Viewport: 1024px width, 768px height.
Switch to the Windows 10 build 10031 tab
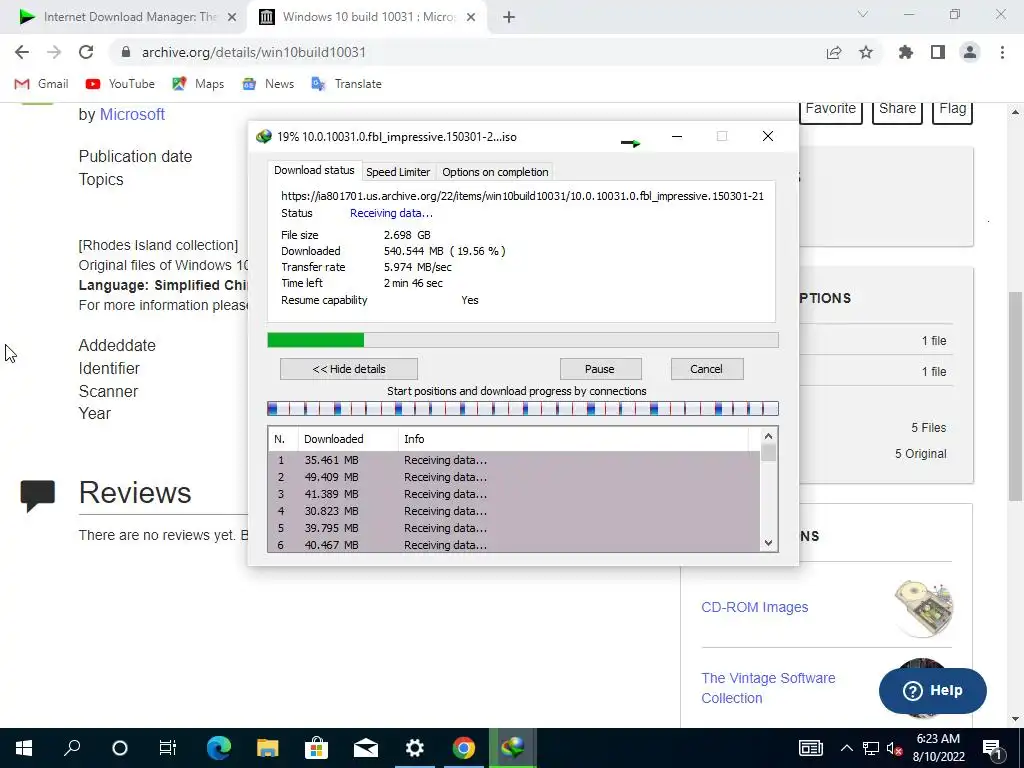coord(366,18)
